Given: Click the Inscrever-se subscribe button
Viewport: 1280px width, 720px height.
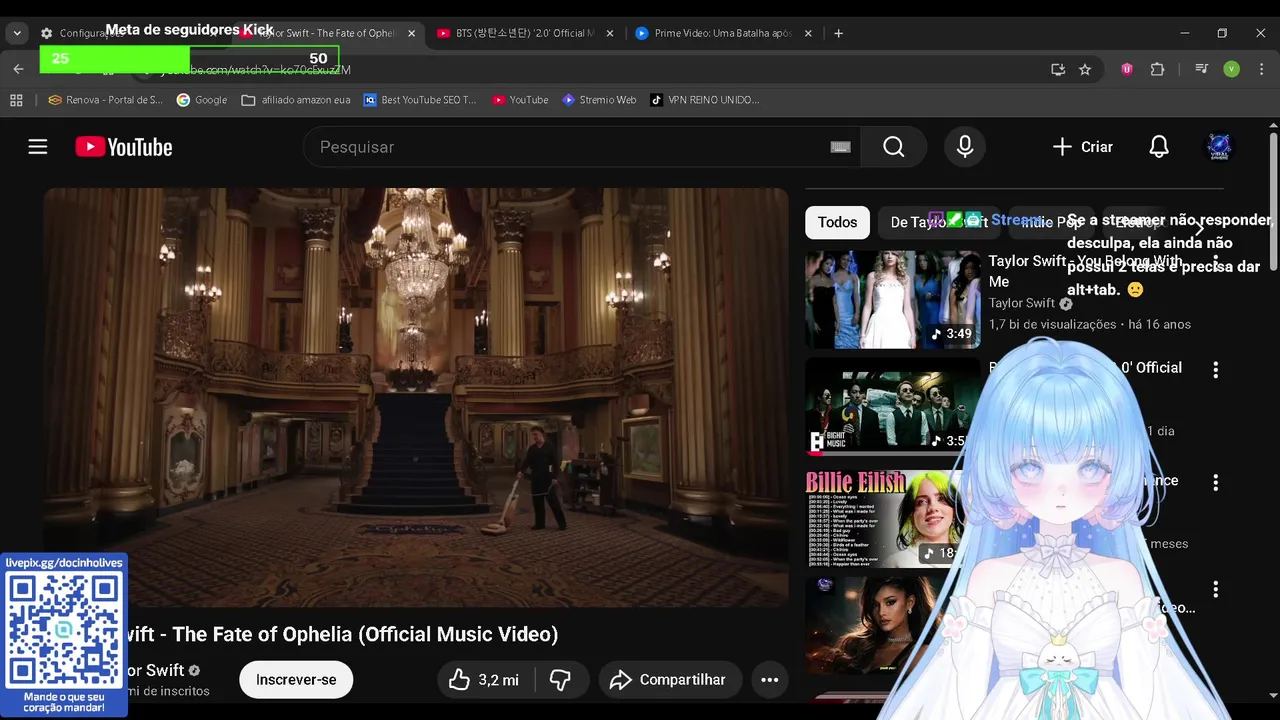Looking at the screenshot, I should click(x=296, y=680).
